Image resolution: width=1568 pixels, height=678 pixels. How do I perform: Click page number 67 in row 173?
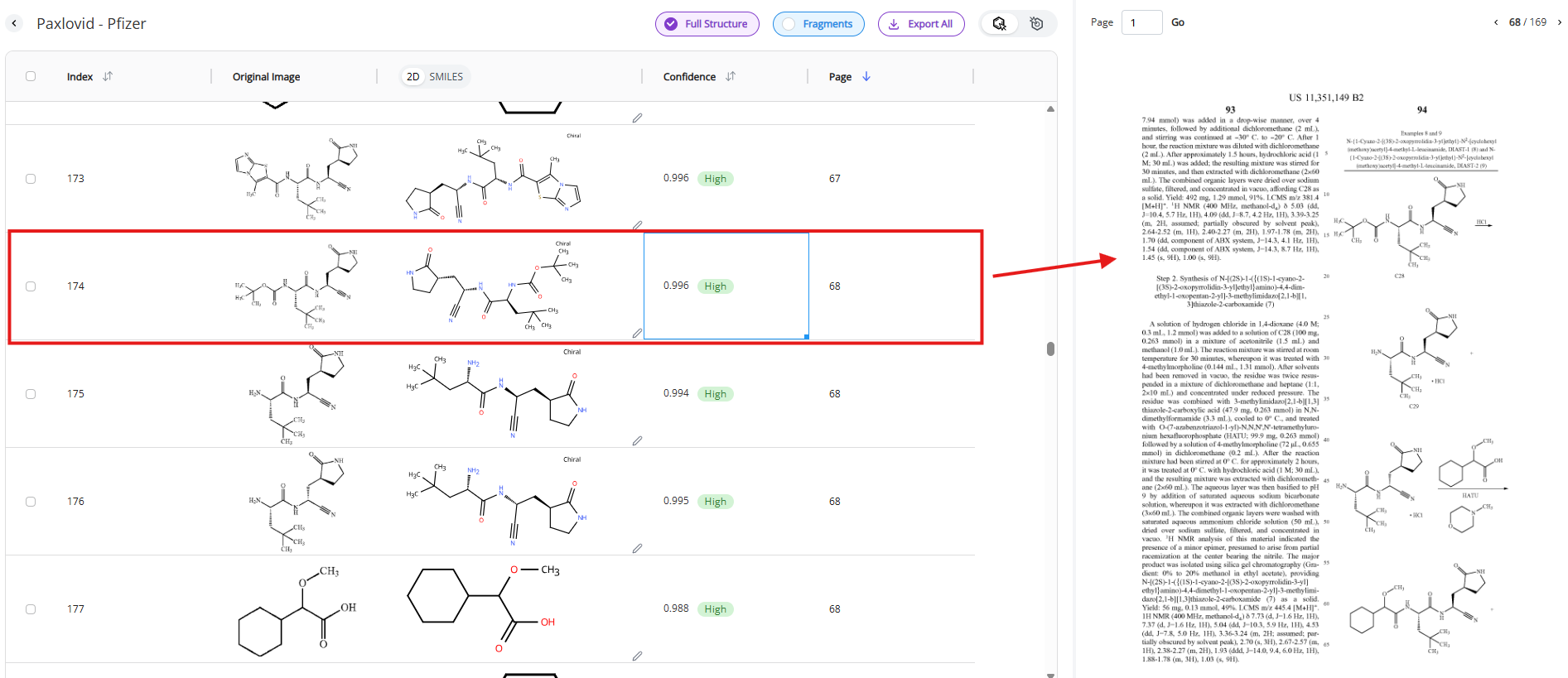834,179
